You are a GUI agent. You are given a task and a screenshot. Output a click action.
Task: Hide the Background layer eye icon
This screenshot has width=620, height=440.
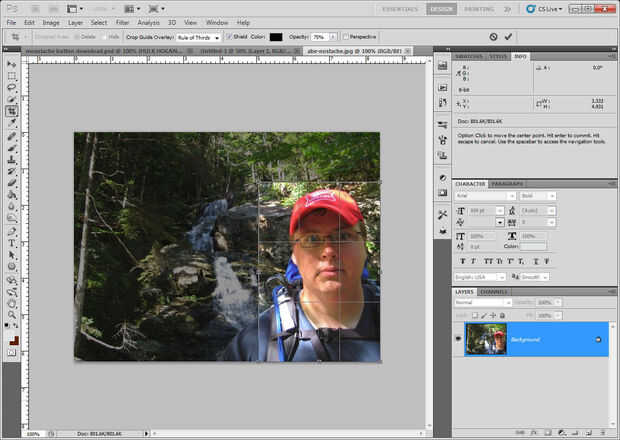tap(458, 339)
